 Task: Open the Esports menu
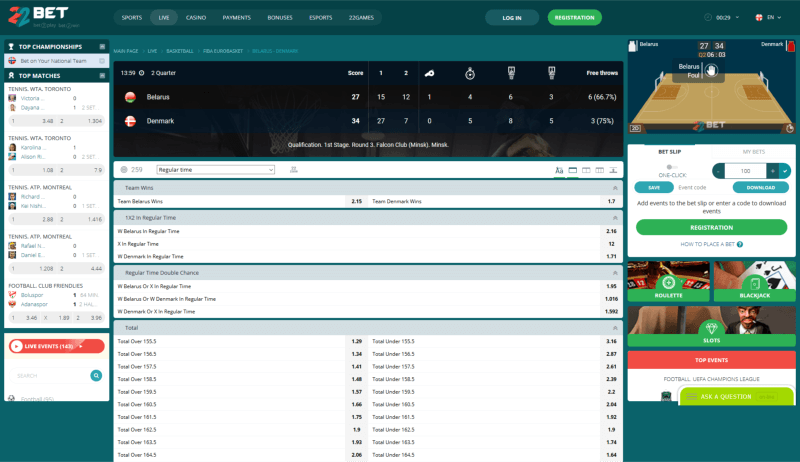(x=320, y=17)
